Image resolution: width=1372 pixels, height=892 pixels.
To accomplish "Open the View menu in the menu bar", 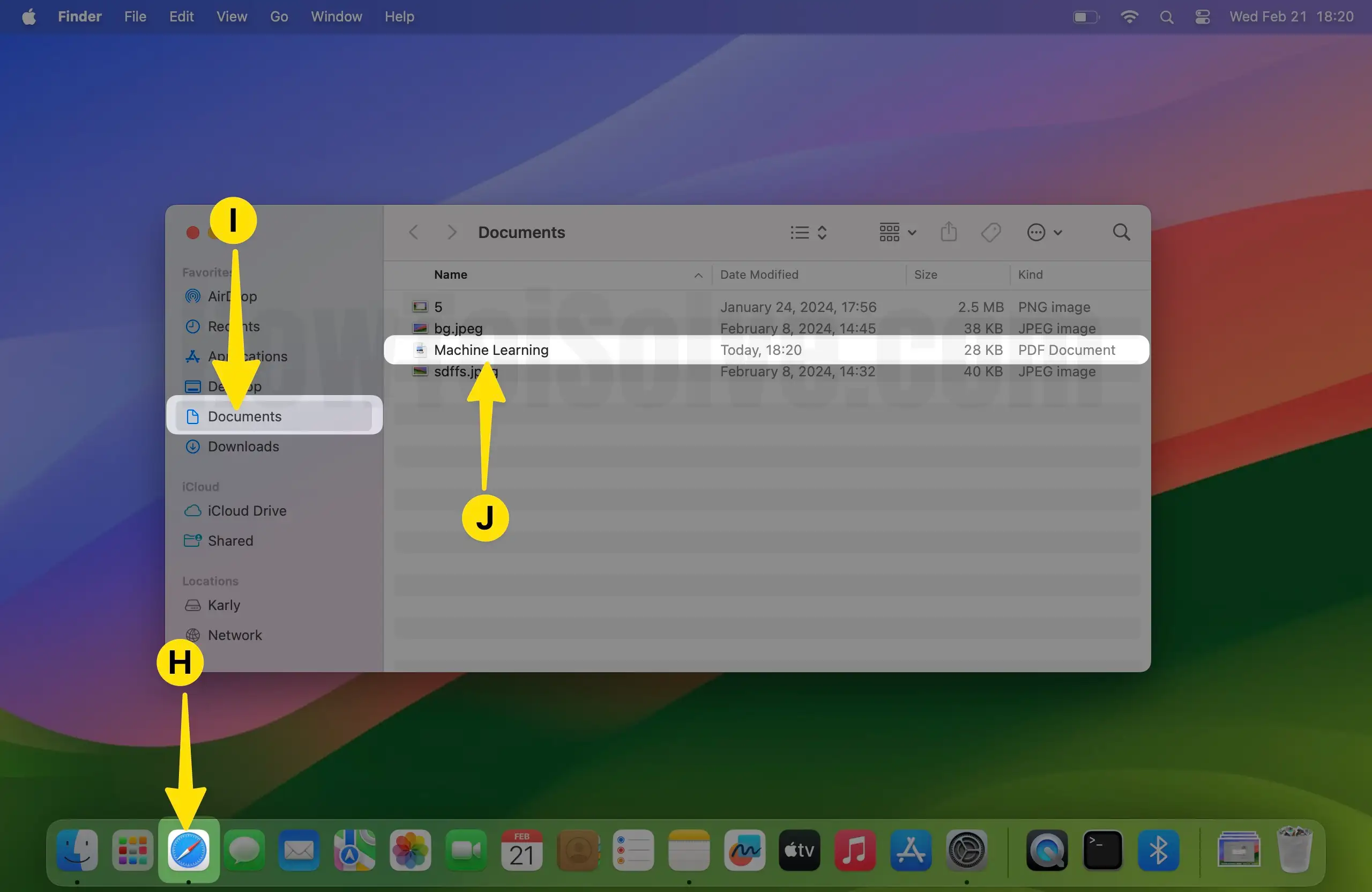I will 231,17.
